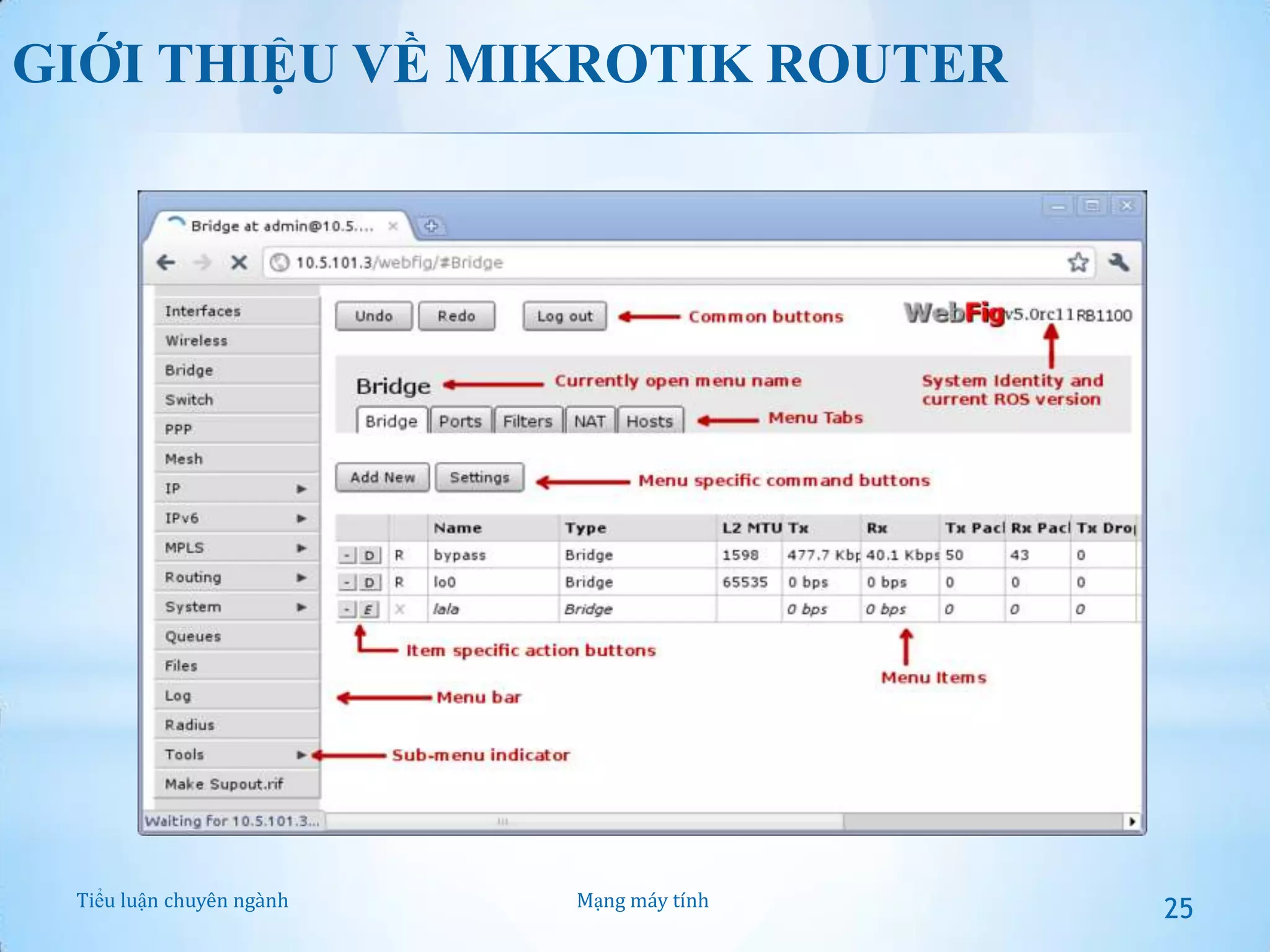Open the Interfaces menu
Image resolution: width=1270 pixels, height=952 pixels.
coord(237,311)
